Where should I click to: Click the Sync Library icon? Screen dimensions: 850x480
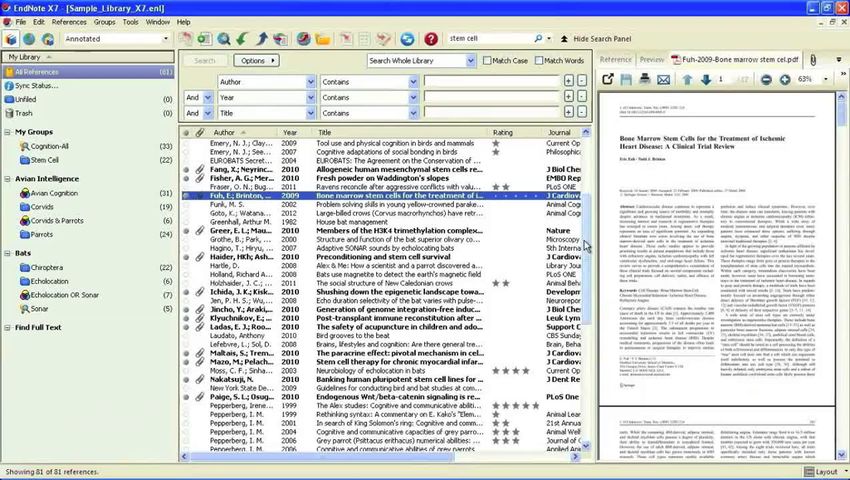tap(407, 39)
